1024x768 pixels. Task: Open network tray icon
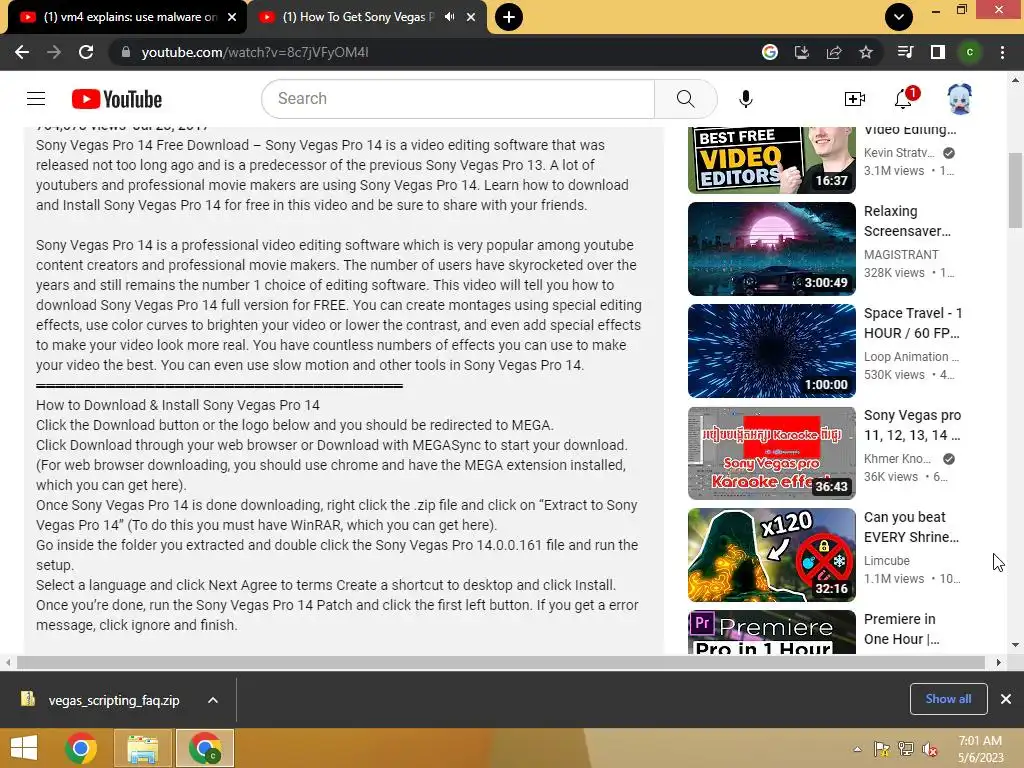[x=905, y=749]
